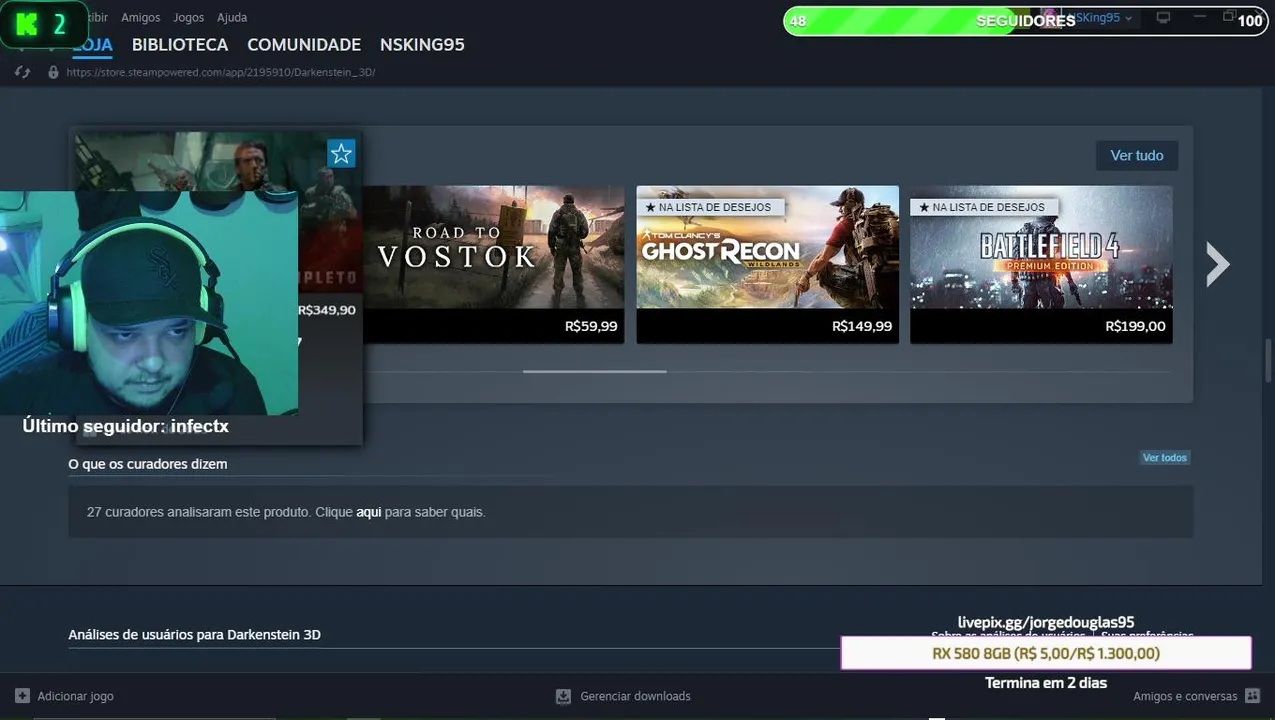
Task: Click the R$59,99 price
Action: [x=591, y=326]
